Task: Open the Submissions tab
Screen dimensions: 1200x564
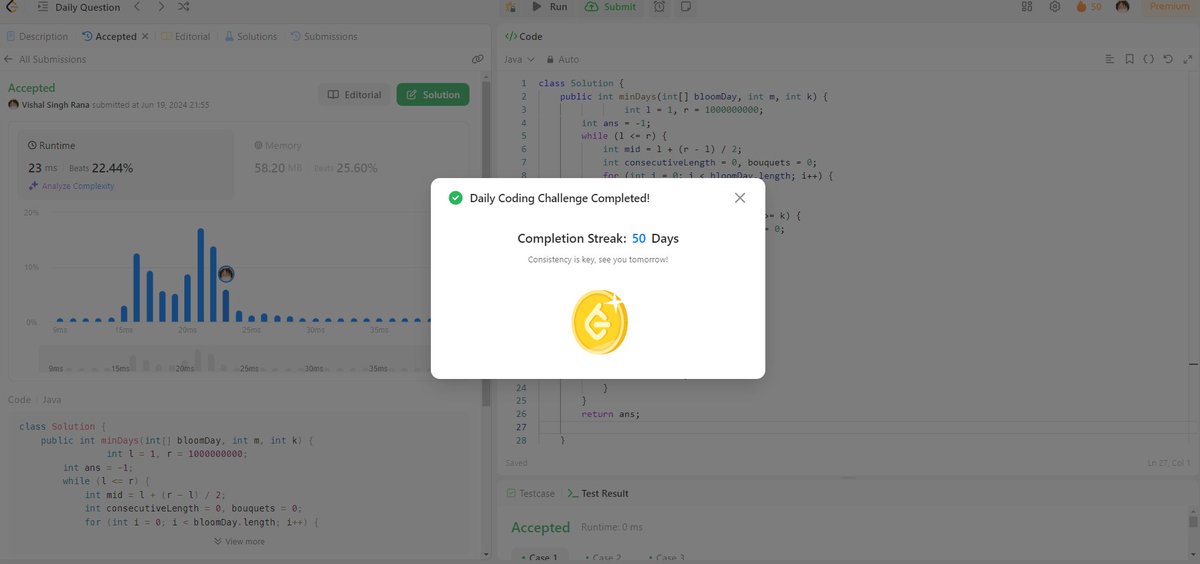Action: pyautogui.click(x=324, y=36)
